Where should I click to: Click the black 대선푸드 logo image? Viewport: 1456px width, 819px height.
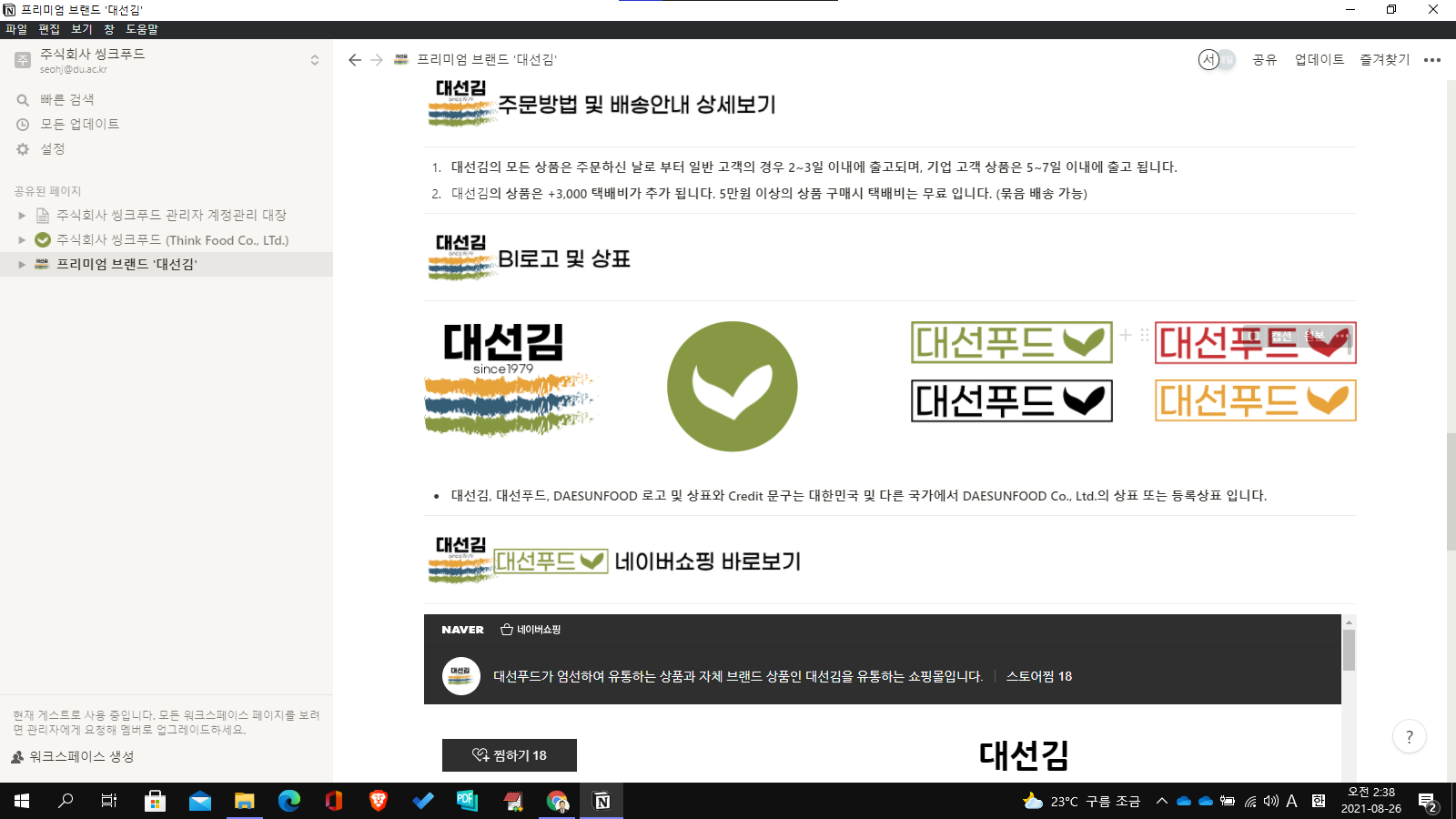click(x=1012, y=400)
